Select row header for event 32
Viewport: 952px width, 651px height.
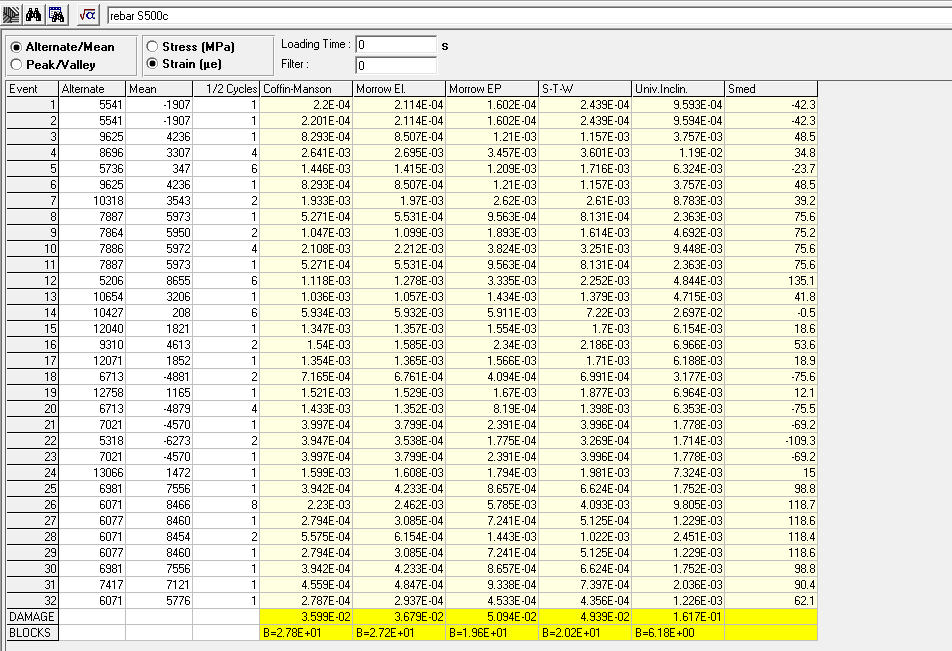click(x=32, y=601)
